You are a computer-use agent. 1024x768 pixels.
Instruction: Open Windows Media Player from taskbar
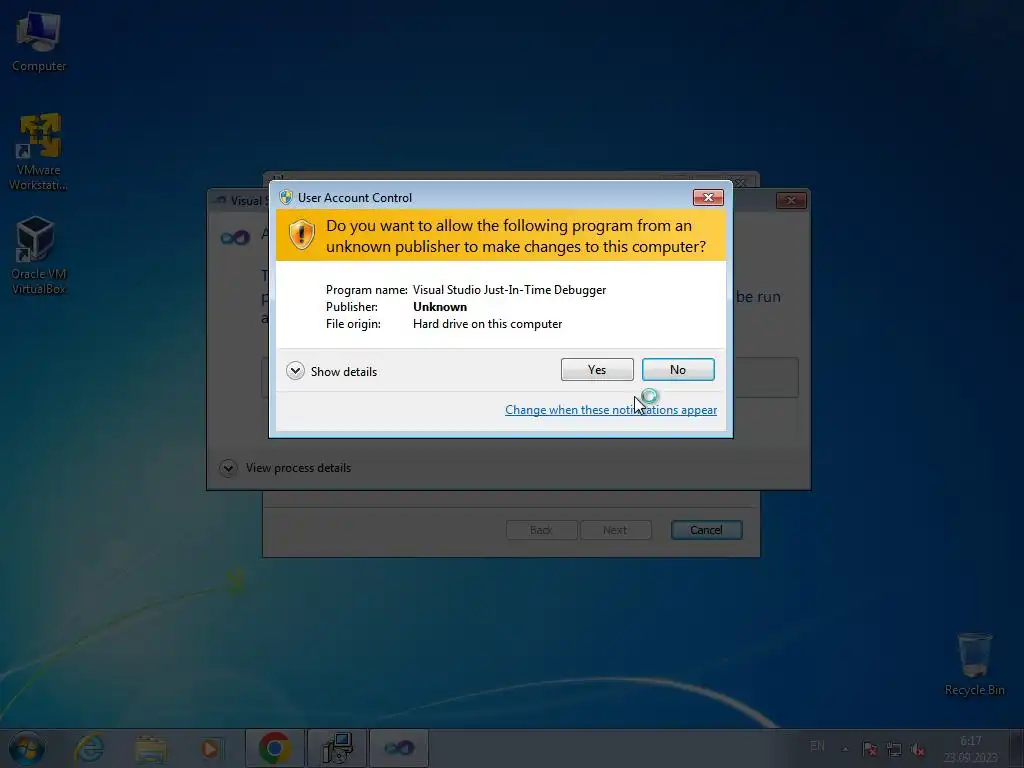pos(210,748)
